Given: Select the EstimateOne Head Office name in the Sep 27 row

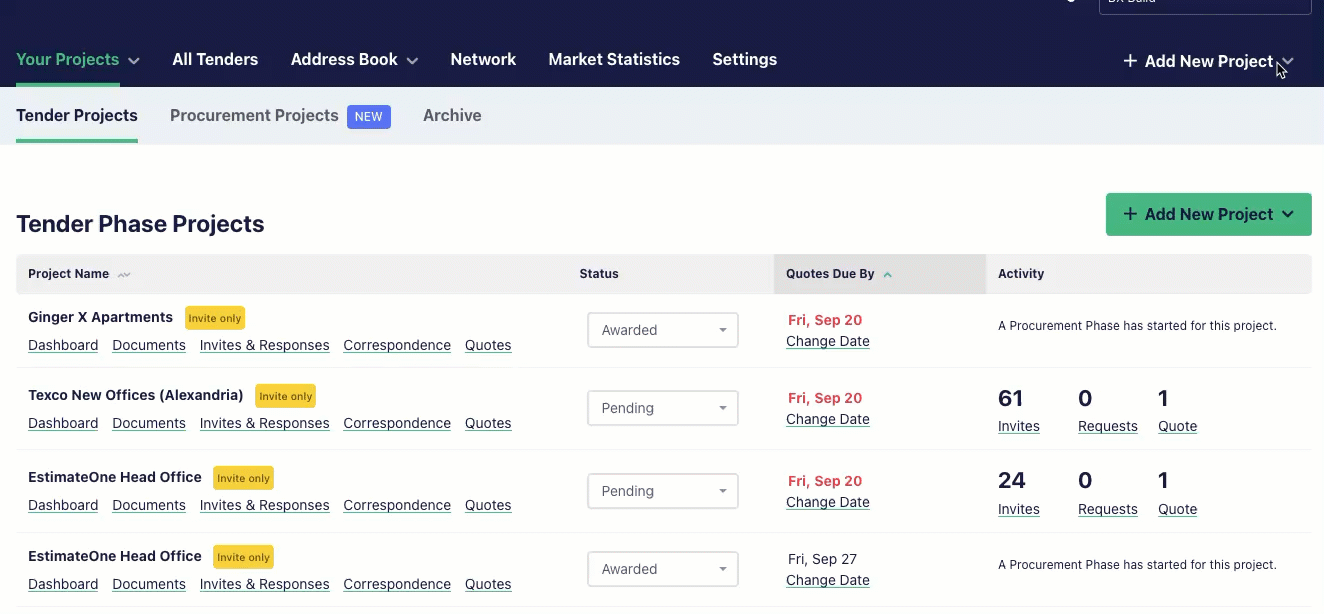Looking at the screenshot, I should click(x=115, y=557).
